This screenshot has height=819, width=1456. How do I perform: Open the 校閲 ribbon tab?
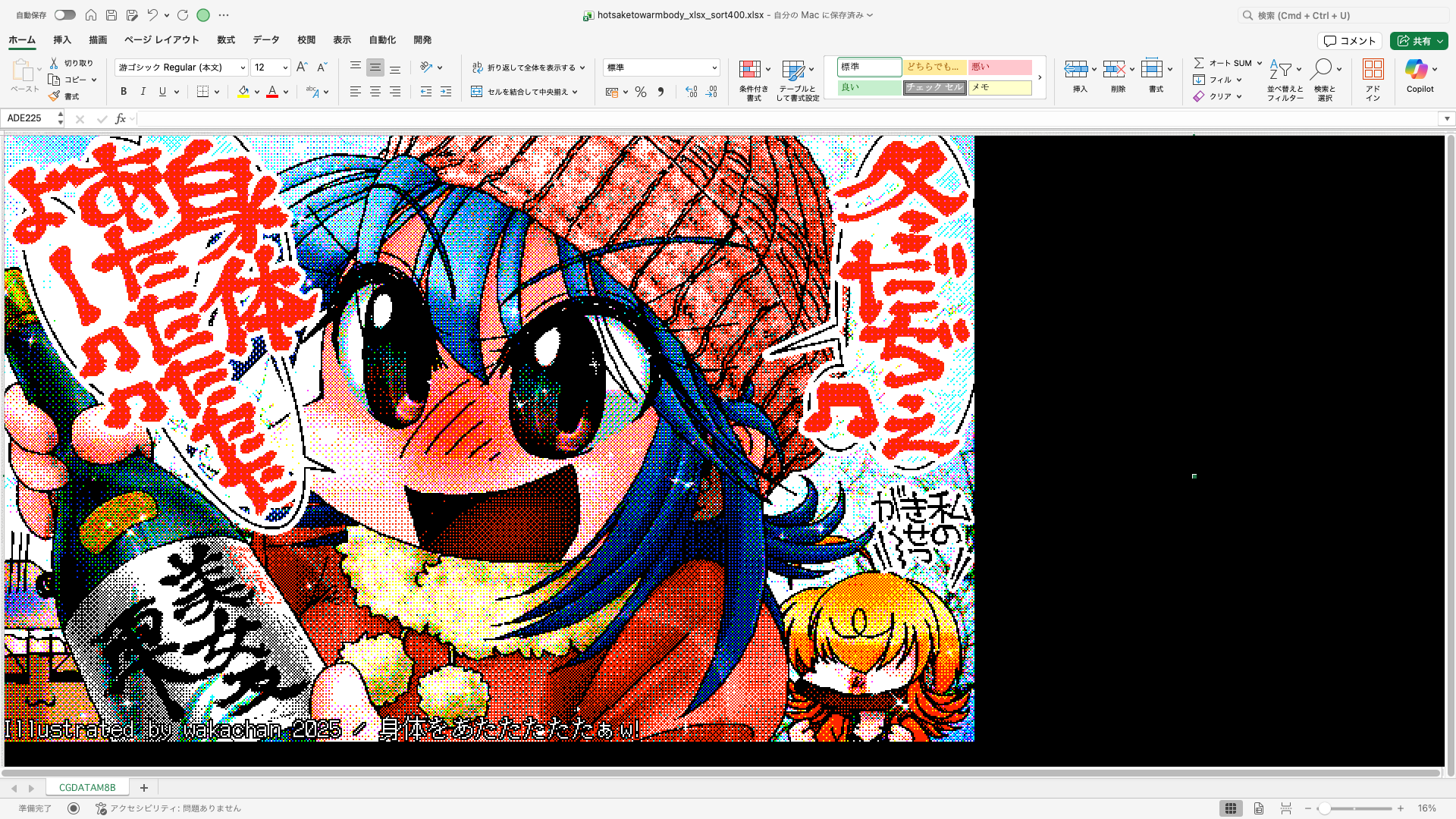tap(306, 40)
